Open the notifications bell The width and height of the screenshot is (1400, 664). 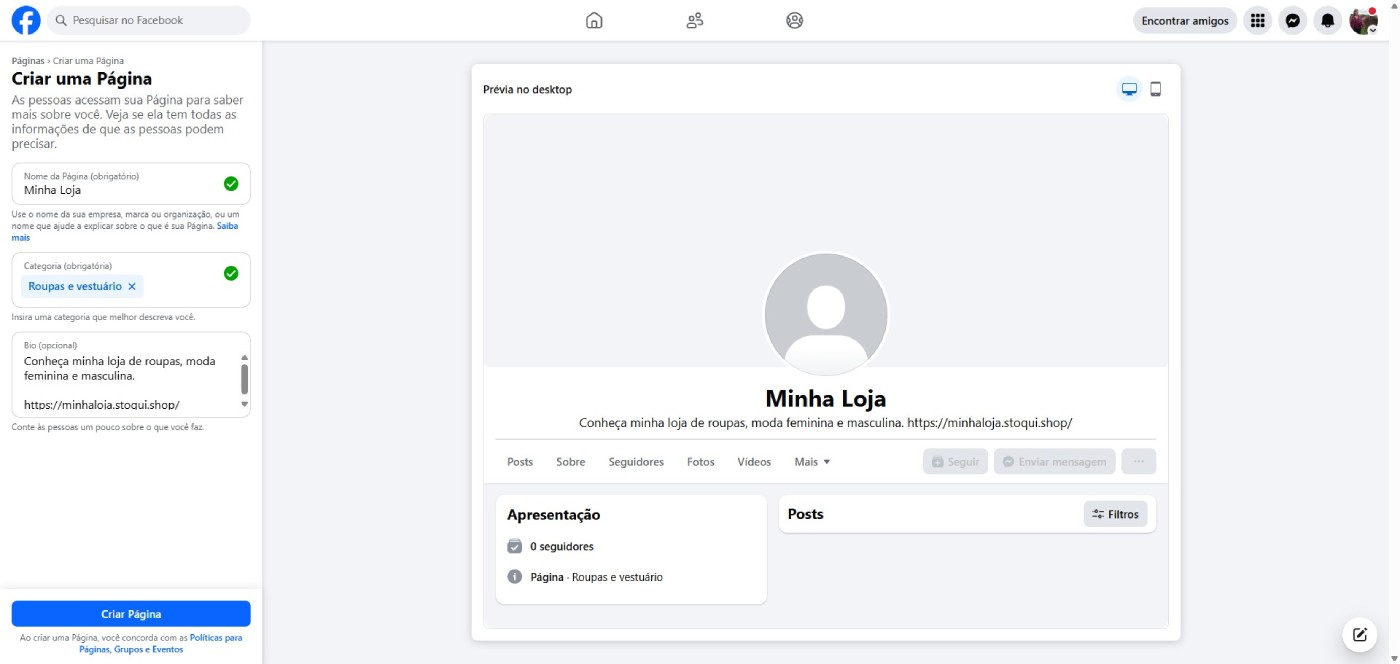click(1327, 20)
